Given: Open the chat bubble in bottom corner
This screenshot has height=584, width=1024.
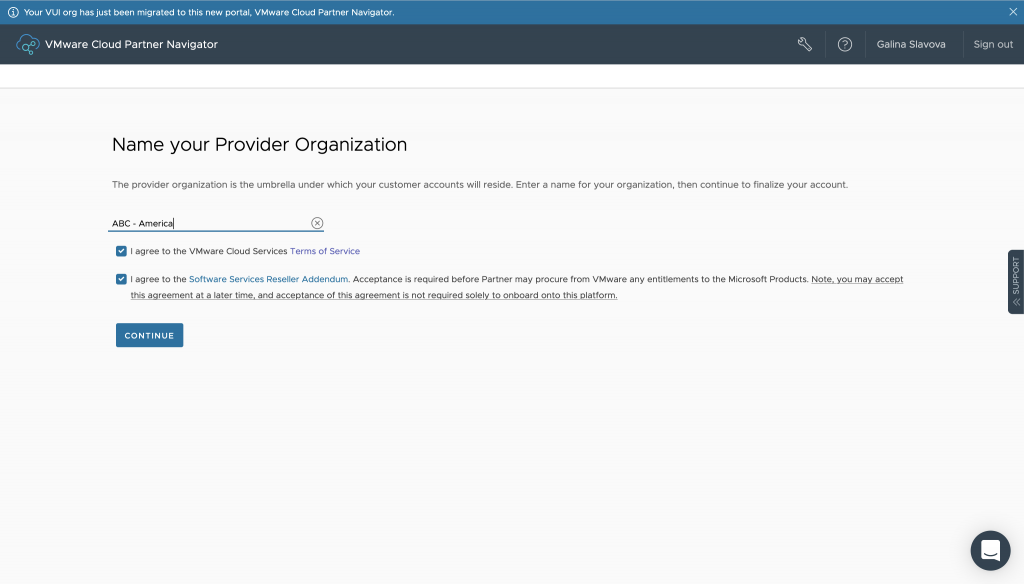Looking at the screenshot, I should click(990, 550).
